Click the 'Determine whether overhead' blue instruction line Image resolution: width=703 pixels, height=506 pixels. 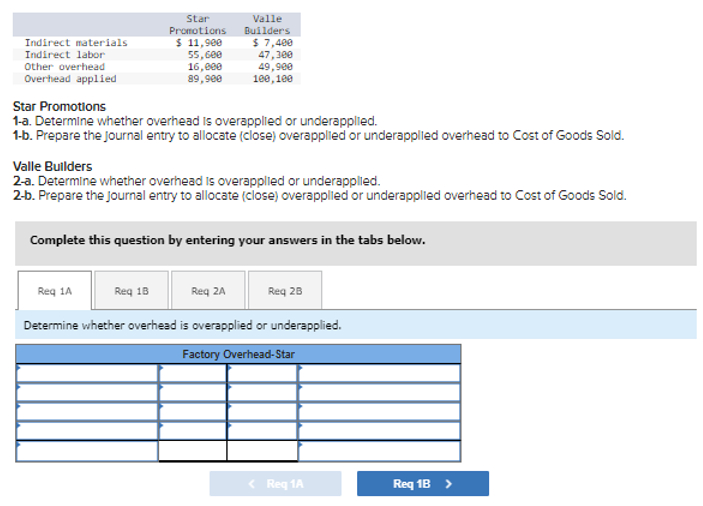click(356, 325)
